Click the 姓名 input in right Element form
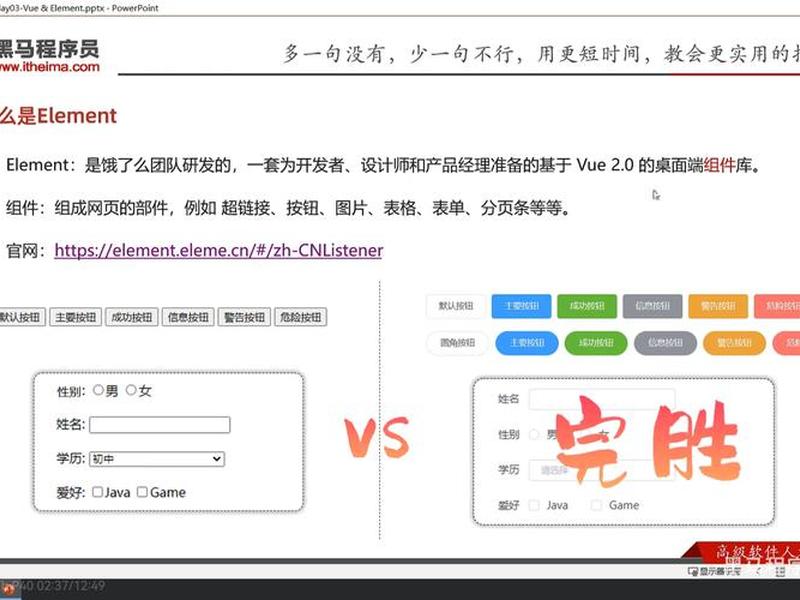The image size is (800, 600). 602,399
